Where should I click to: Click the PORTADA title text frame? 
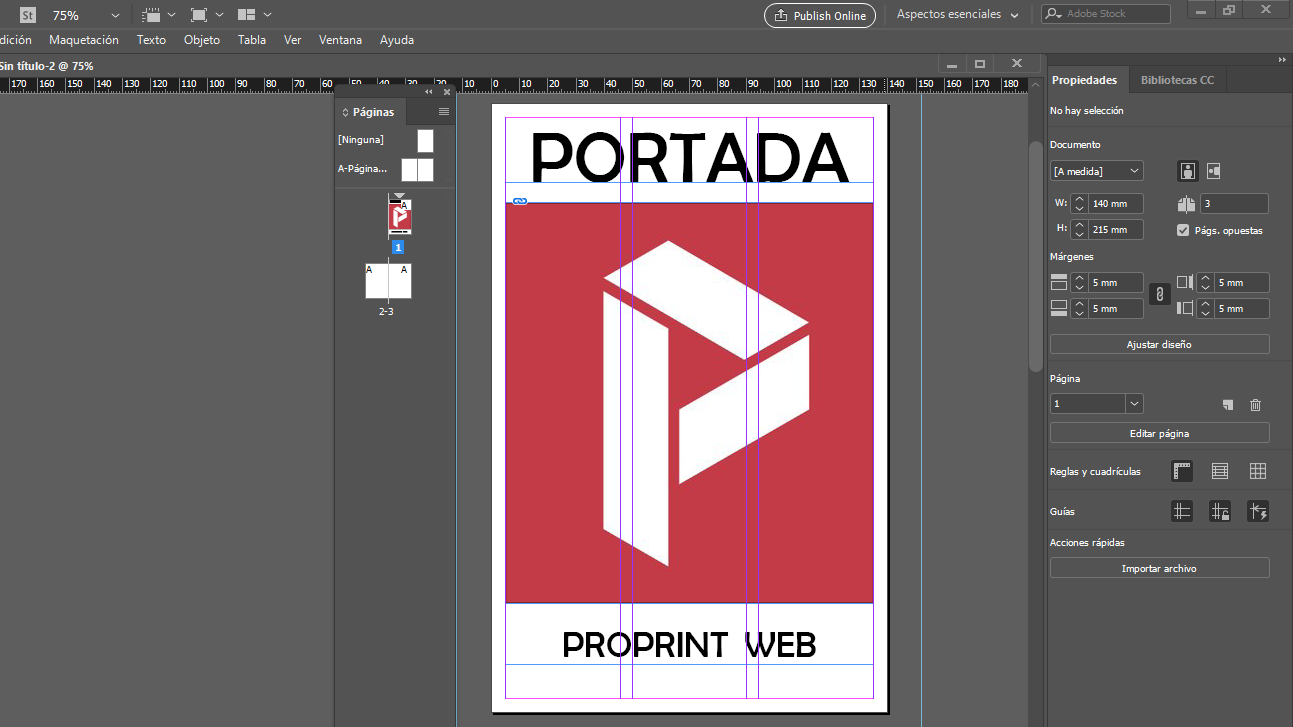click(689, 157)
